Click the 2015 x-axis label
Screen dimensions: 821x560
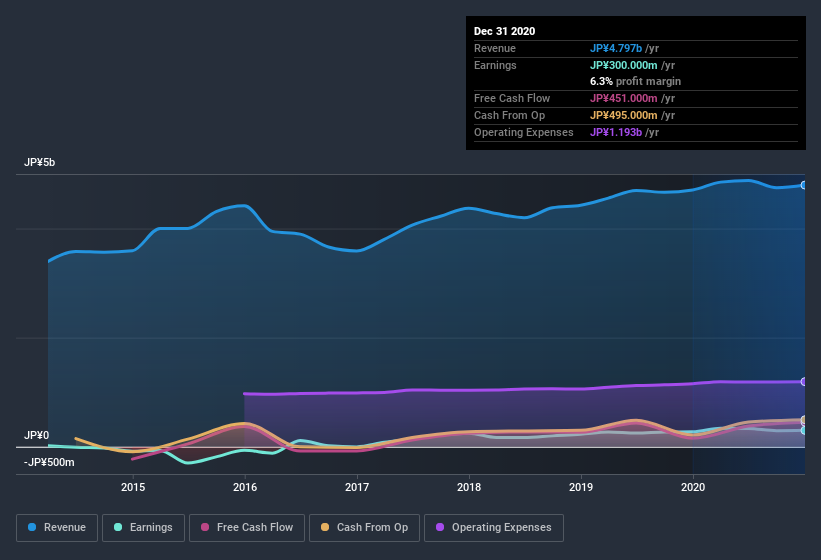[133, 487]
